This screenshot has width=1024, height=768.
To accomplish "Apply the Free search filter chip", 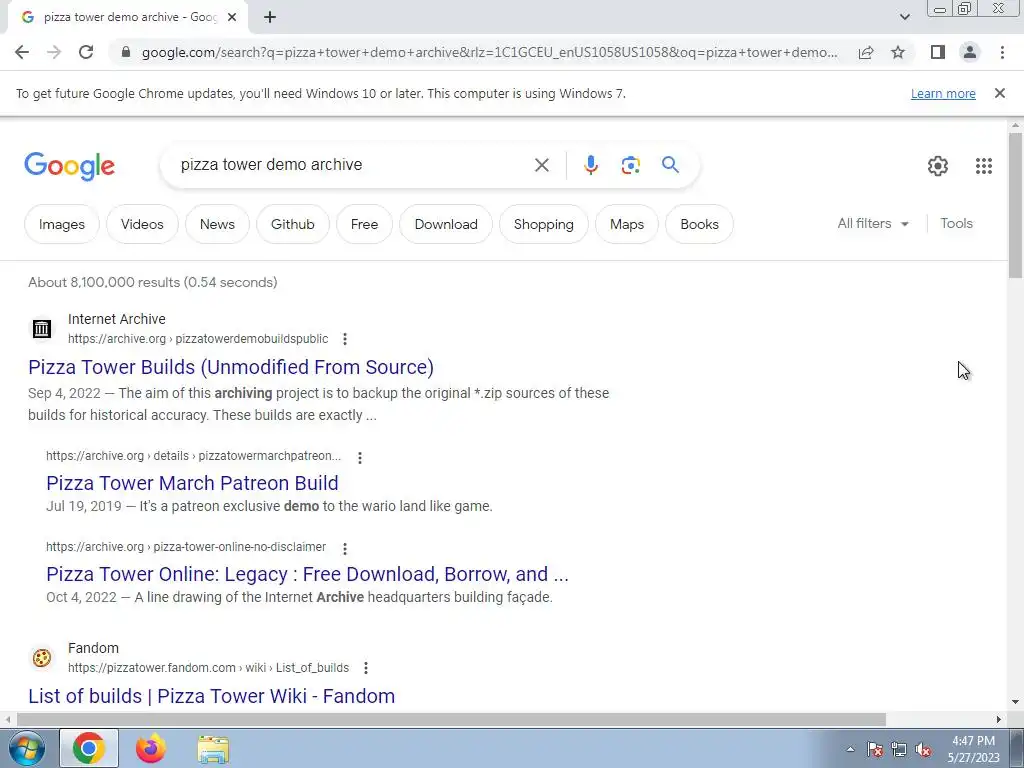I will point(364,224).
